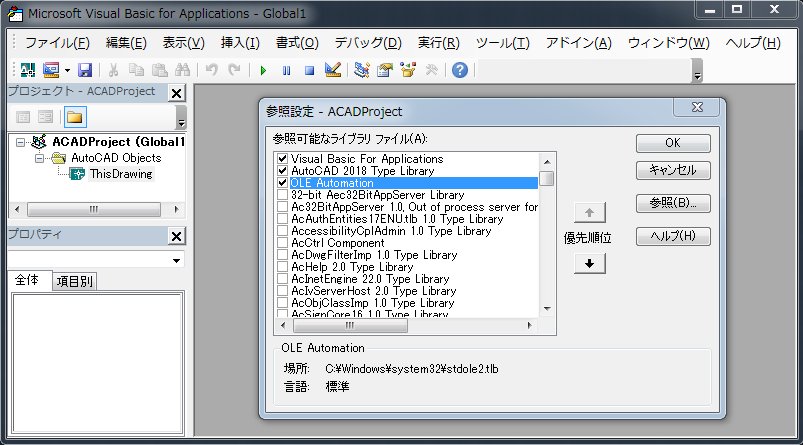Toggle Folders icon in project panel
The image size is (803, 445).
(x=74, y=117)
